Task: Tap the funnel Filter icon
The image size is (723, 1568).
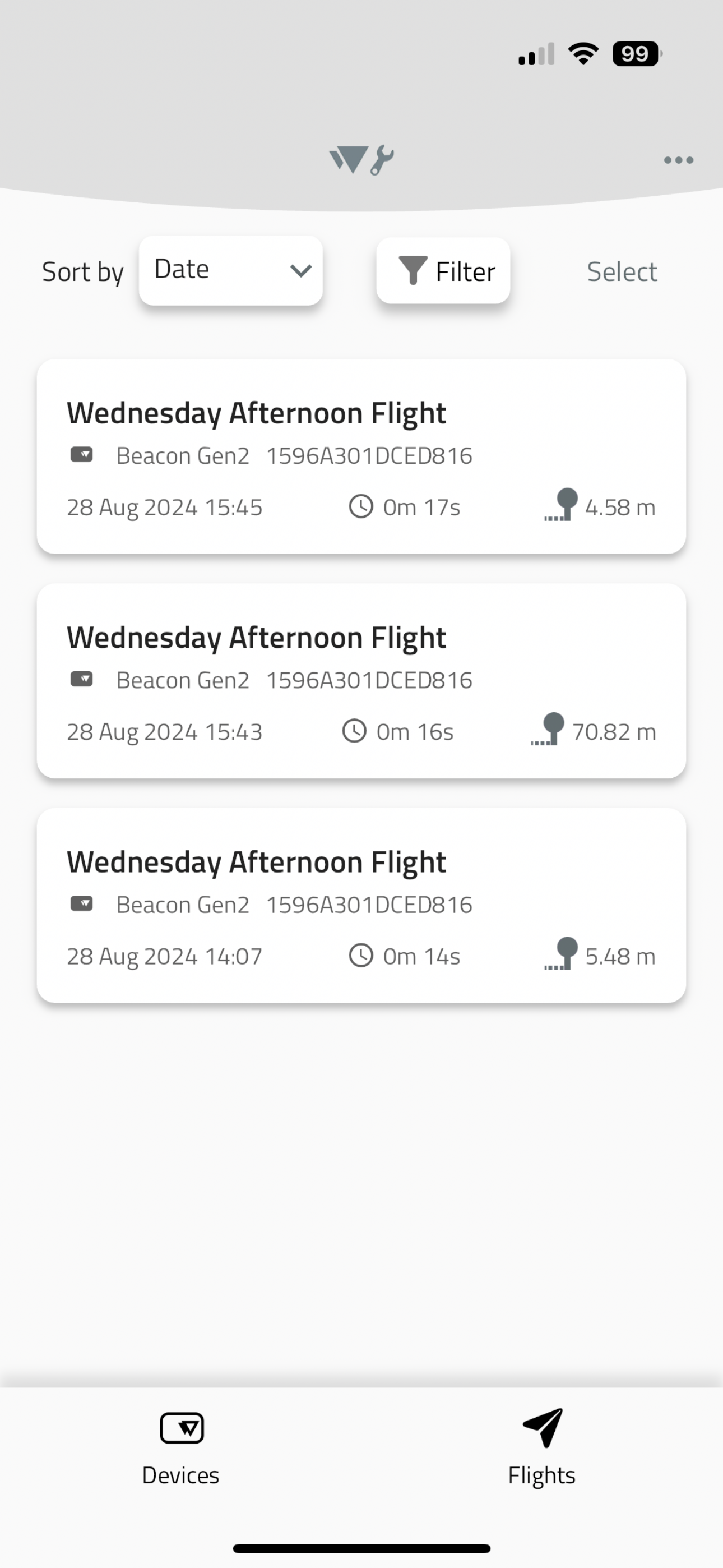Action: pyautogui.click(x=412, y=270)
